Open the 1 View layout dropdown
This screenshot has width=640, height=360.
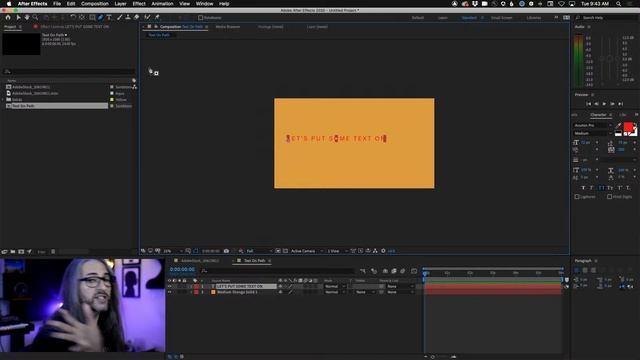pyautogui.click(x=338, y=251)
